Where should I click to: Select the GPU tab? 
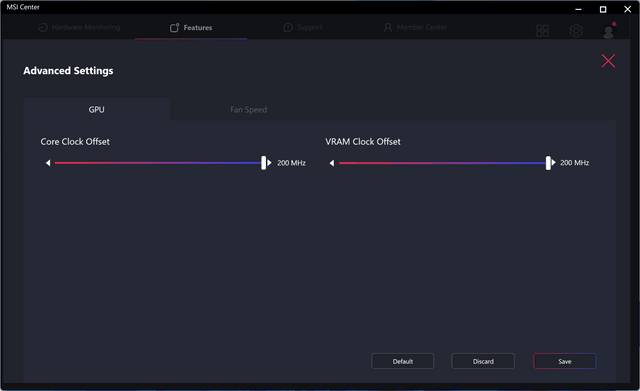tap(97, 109)
